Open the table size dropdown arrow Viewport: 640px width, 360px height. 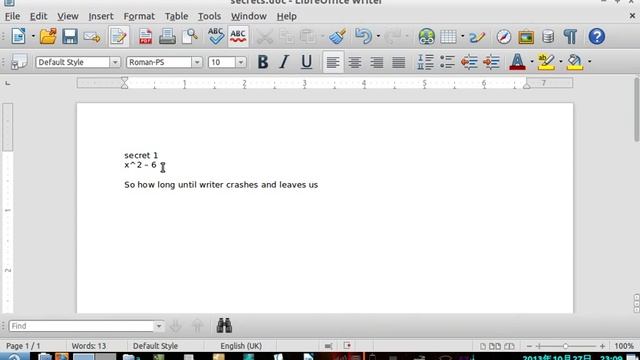[462, 37]
